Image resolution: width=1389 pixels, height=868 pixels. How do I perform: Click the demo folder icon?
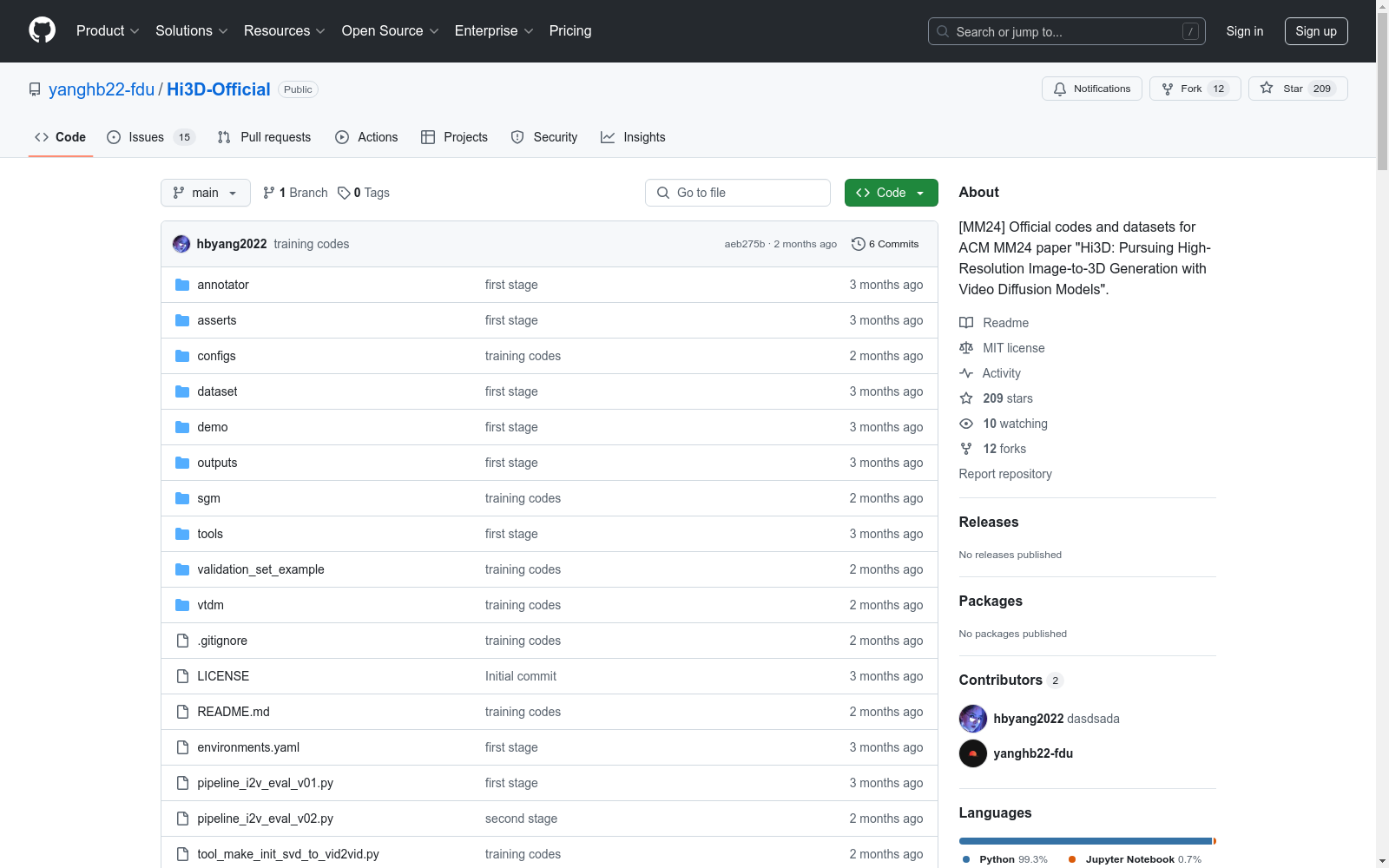(x=182, y=427)
